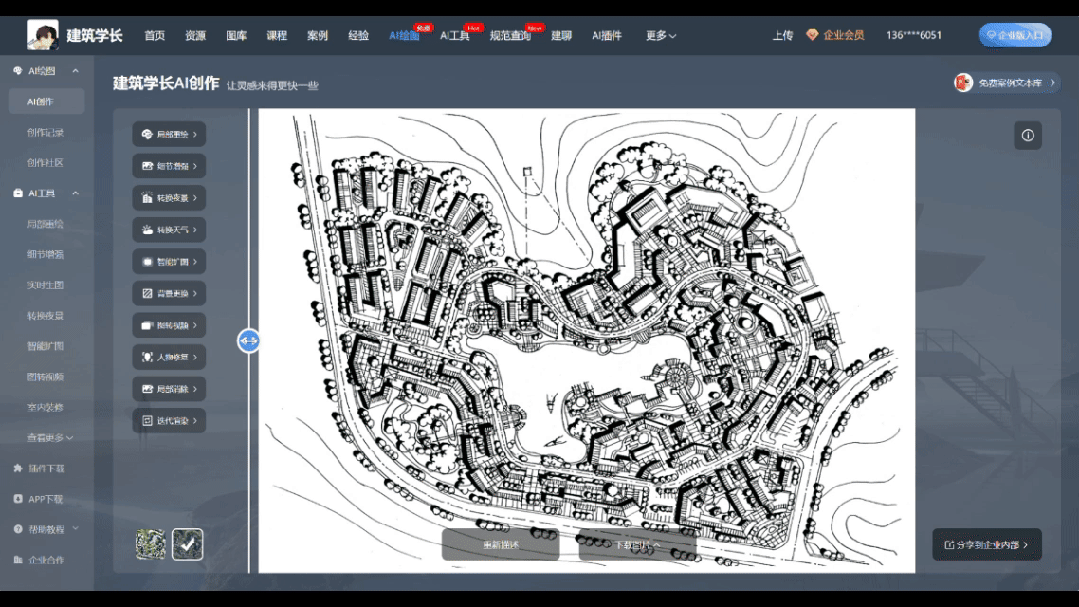Image resolution: width=1079 pixels, height=607 pixels.
Task: Click the generated site plan image
Action: click(586, 341)
